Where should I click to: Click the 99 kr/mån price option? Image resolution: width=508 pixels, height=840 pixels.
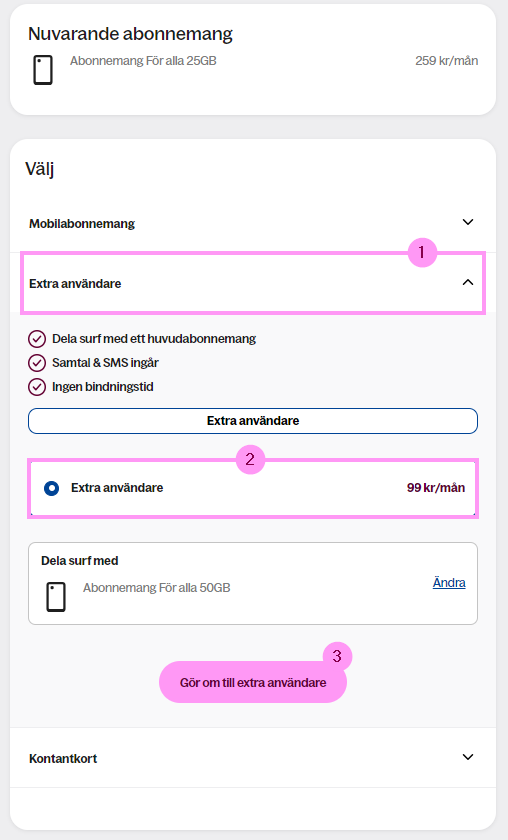(436, 488)
